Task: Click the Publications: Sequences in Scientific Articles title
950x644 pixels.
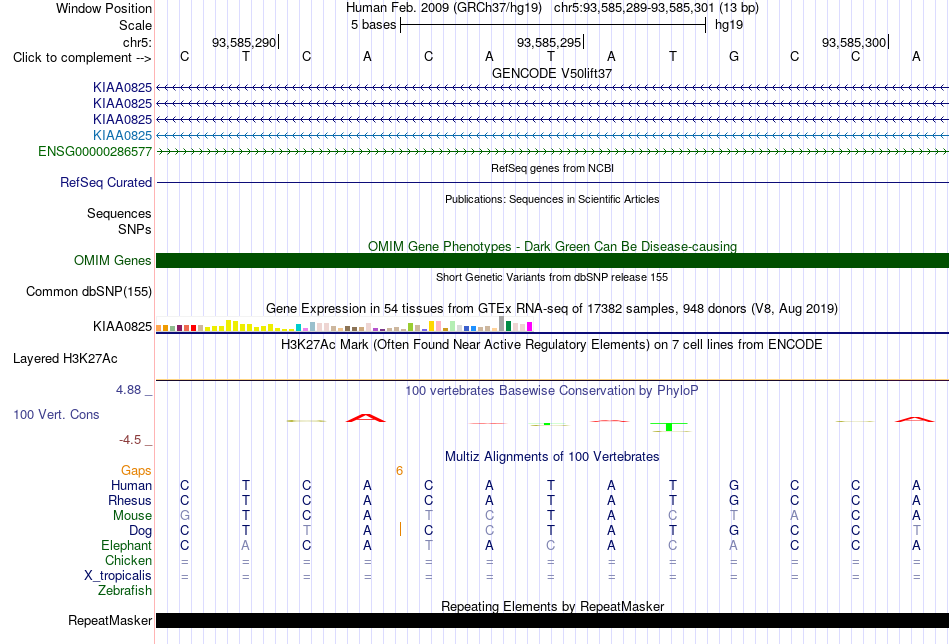Action: click(552, 199)
